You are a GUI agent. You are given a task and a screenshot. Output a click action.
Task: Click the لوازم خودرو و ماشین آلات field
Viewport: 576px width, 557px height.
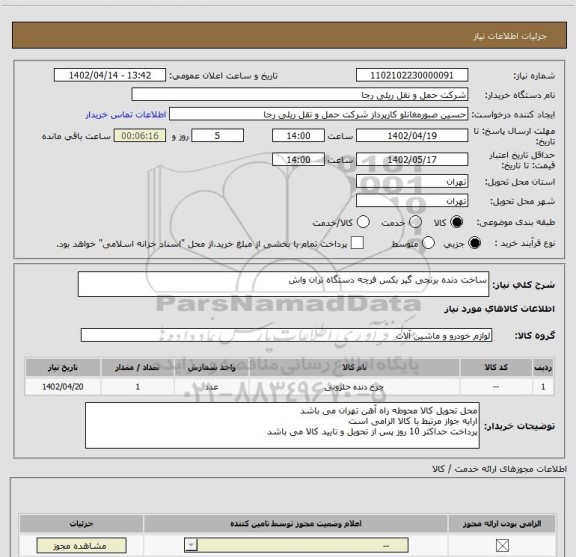(x=287, y=335)
